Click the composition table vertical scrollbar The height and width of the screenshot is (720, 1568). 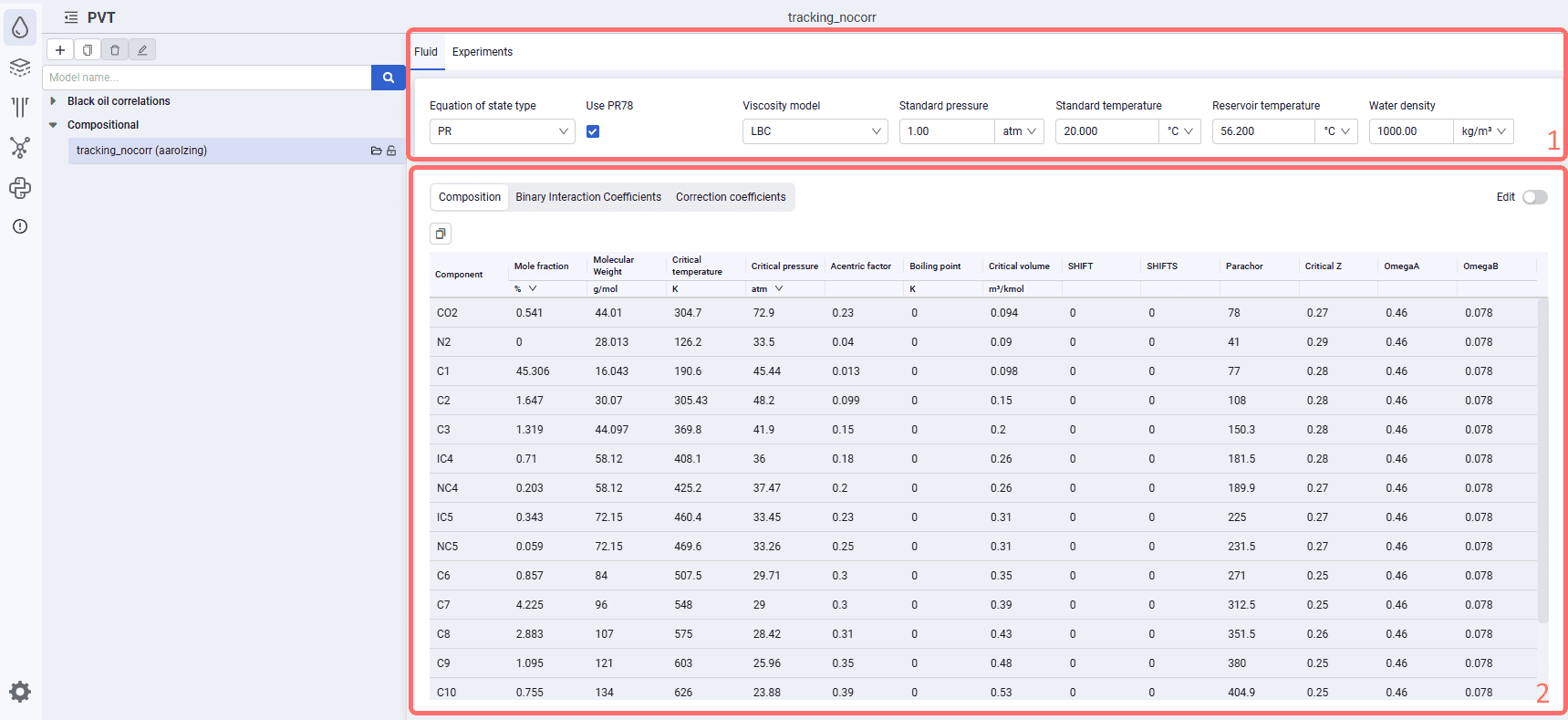click(x=1543, y=461)
